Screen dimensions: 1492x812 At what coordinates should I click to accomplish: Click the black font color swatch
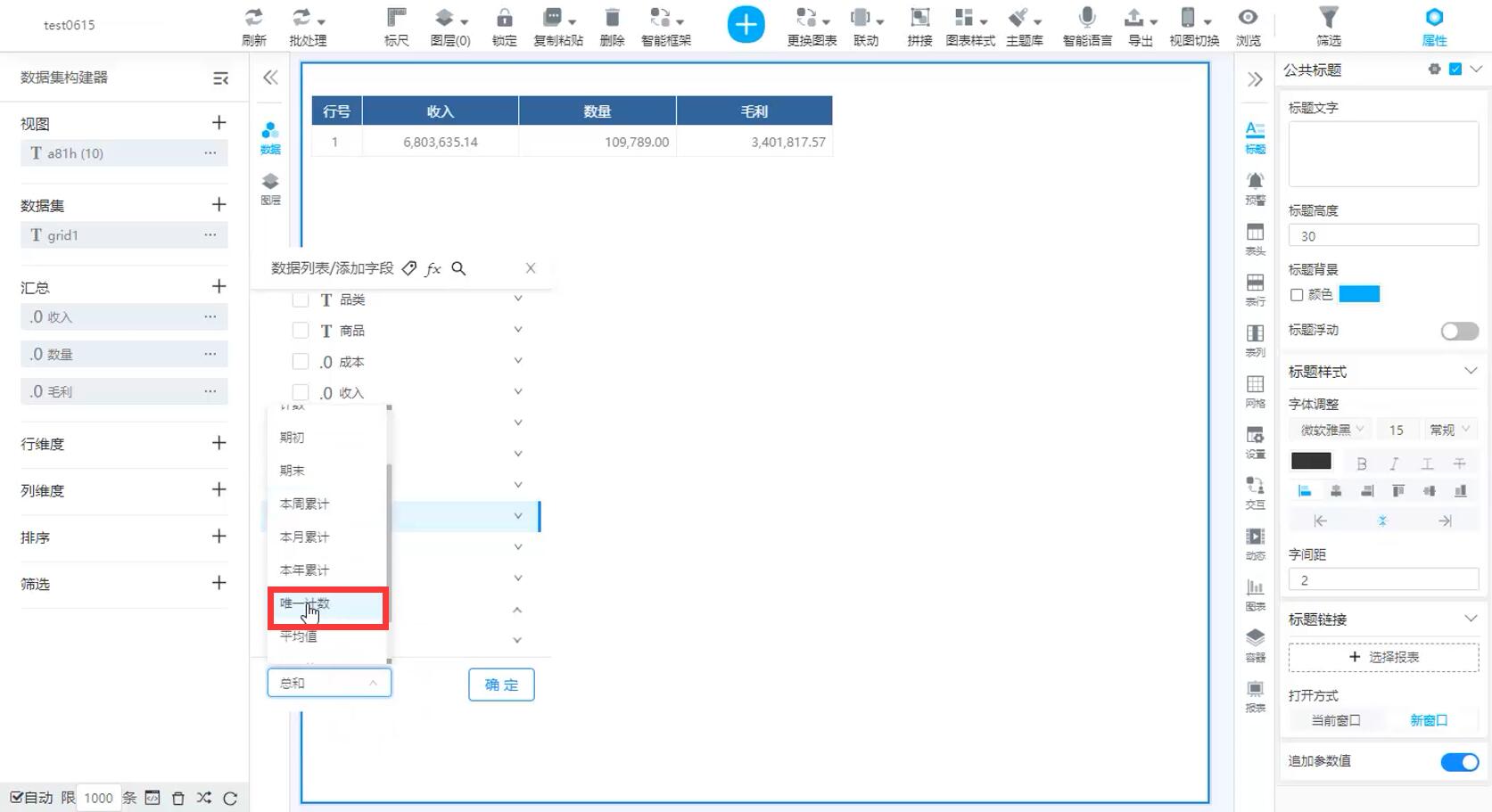click(x=1311, y=461)
